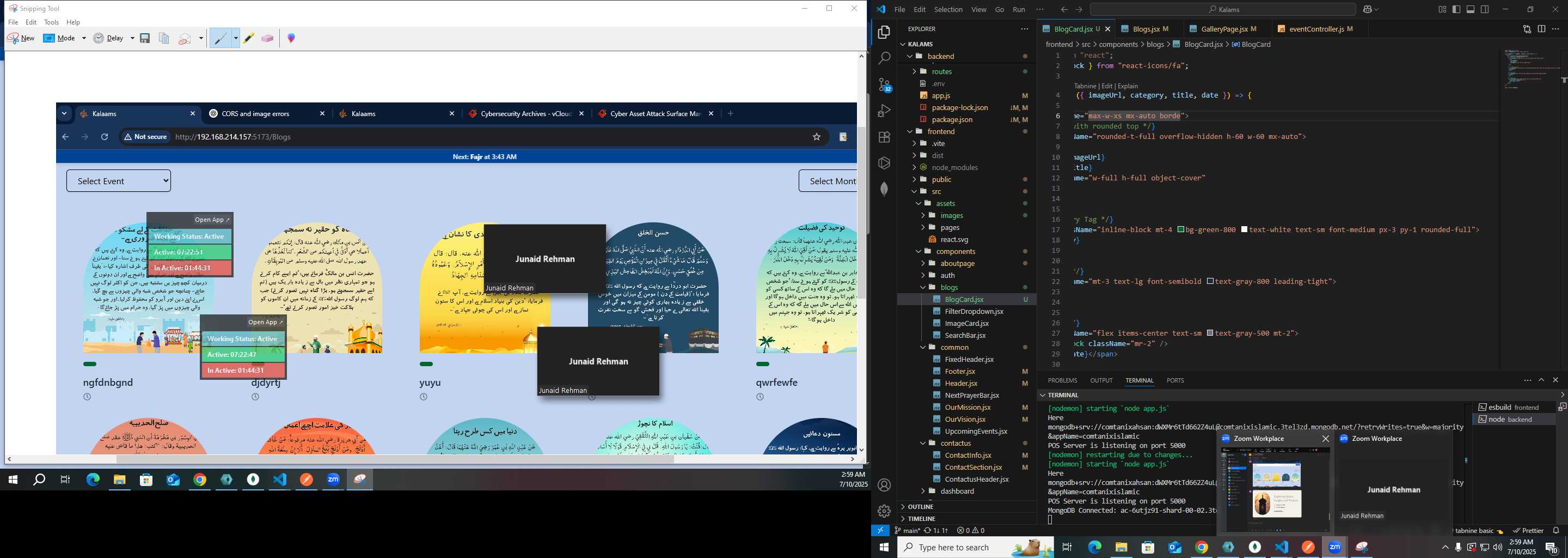Image resolution: width=1568 pixels, height=558 pixels.
Task: Expand the TIMELINE section in Explorer
Action: pyautogui.click(x=966, y=518)
